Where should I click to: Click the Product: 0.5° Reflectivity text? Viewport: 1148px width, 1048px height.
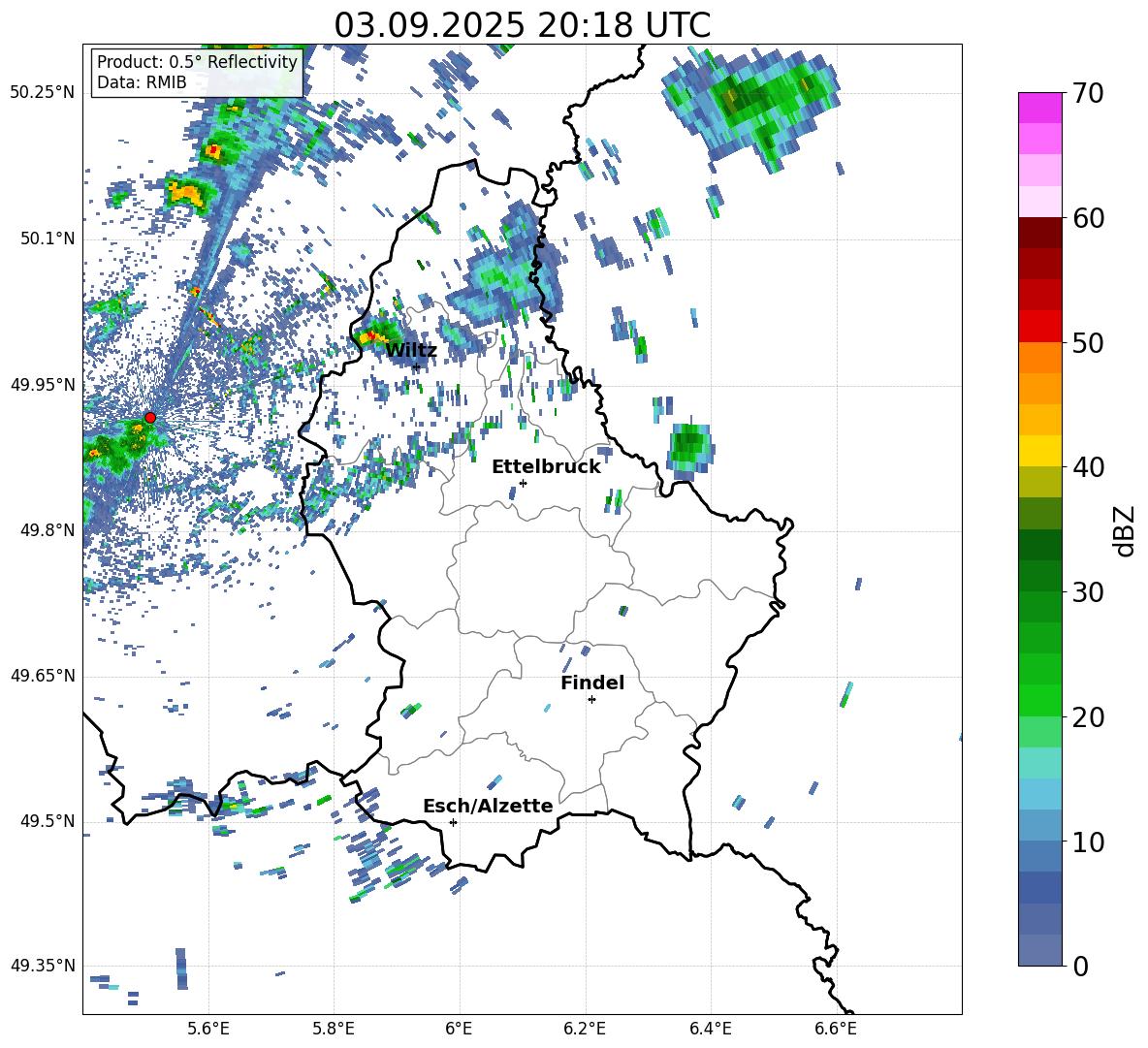[x=197, y=62]
